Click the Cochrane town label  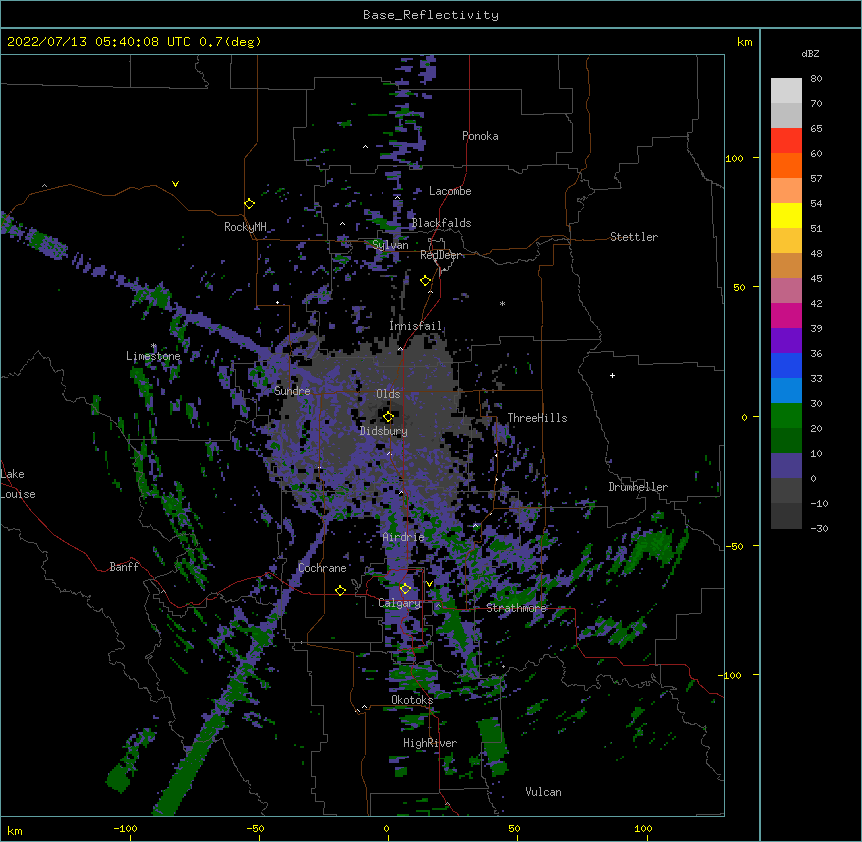[x=322, y=568]
